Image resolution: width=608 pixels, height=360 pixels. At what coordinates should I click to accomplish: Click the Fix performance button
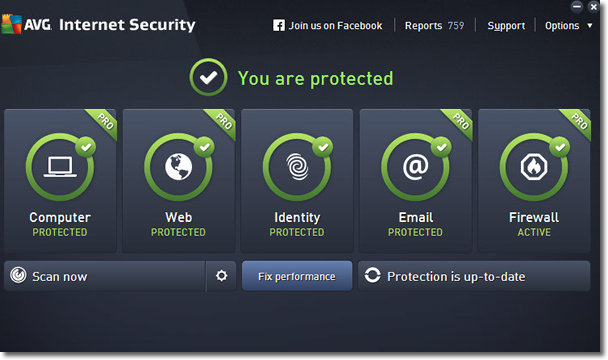click(297, 276)
